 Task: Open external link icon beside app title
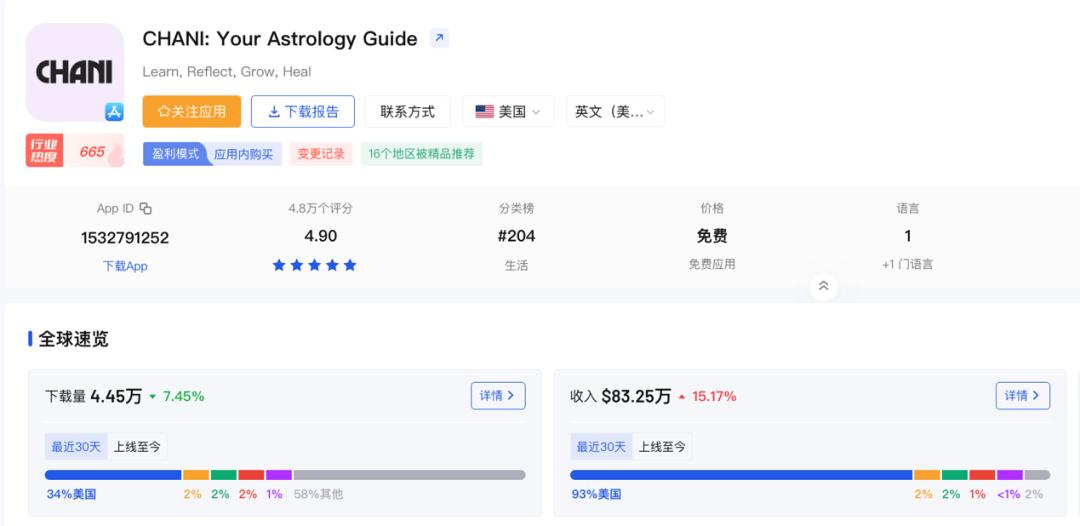coord(439,39)
